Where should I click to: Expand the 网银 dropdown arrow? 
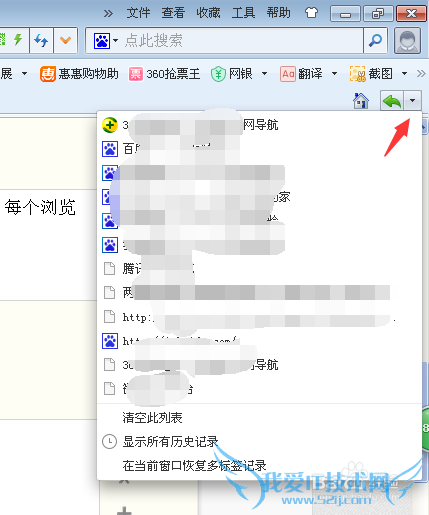[x=264, y=74]
